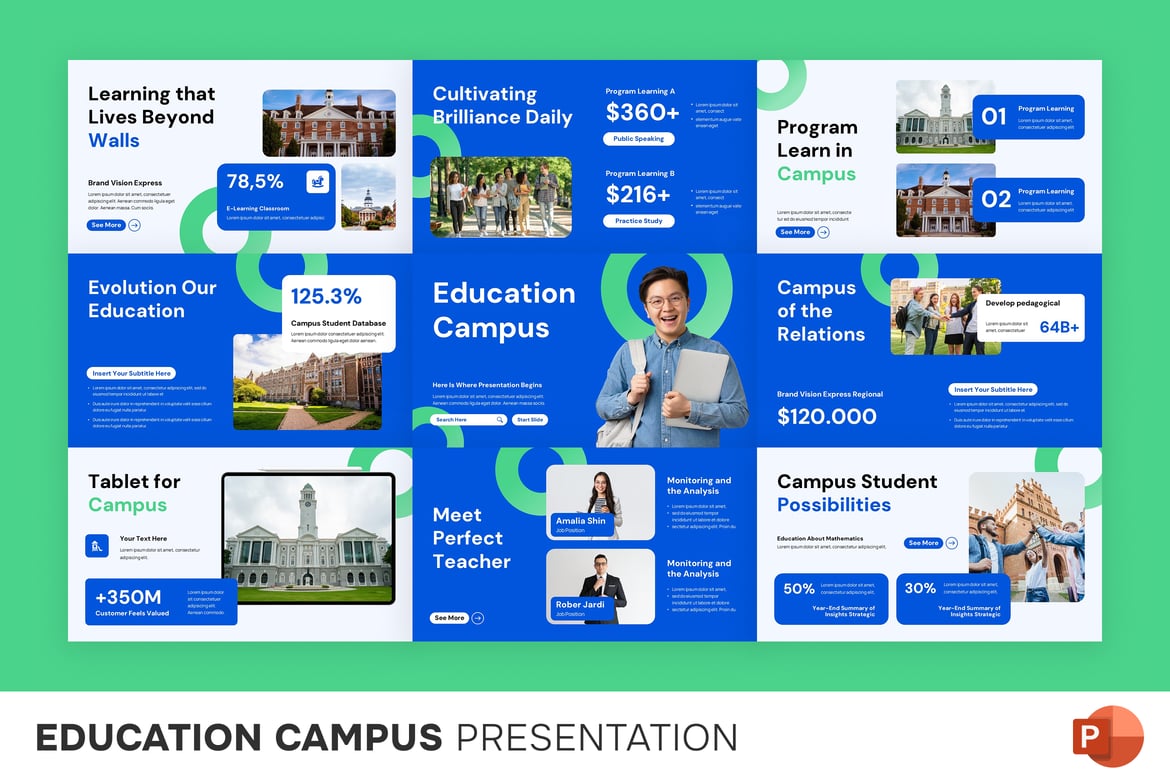Click See More under Brand Vision Express
Screen dimensions: 1170x780
click(106, 225)
